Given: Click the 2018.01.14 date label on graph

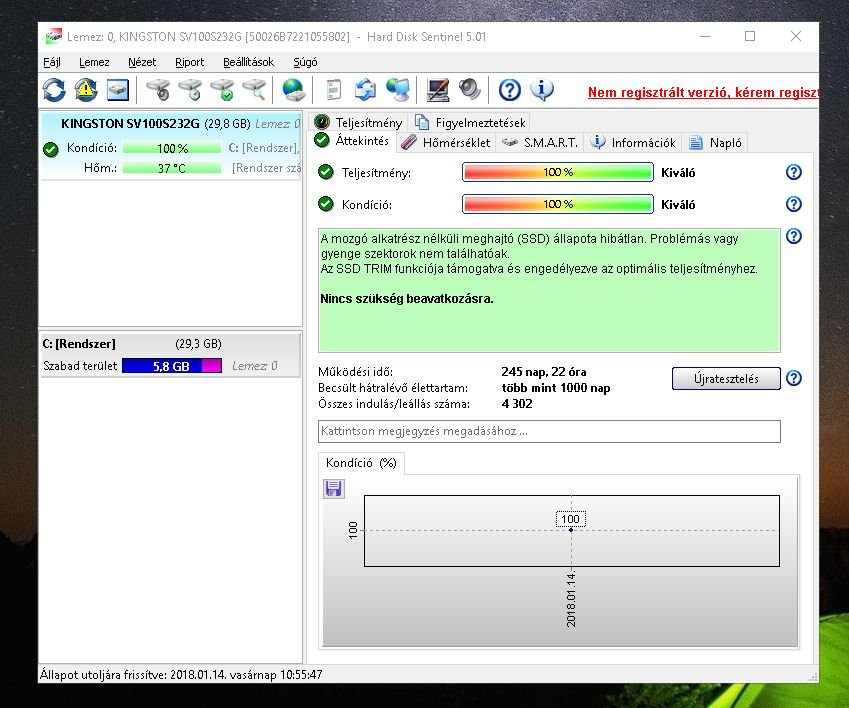Looking at the screenshot, I should point(571,599).
